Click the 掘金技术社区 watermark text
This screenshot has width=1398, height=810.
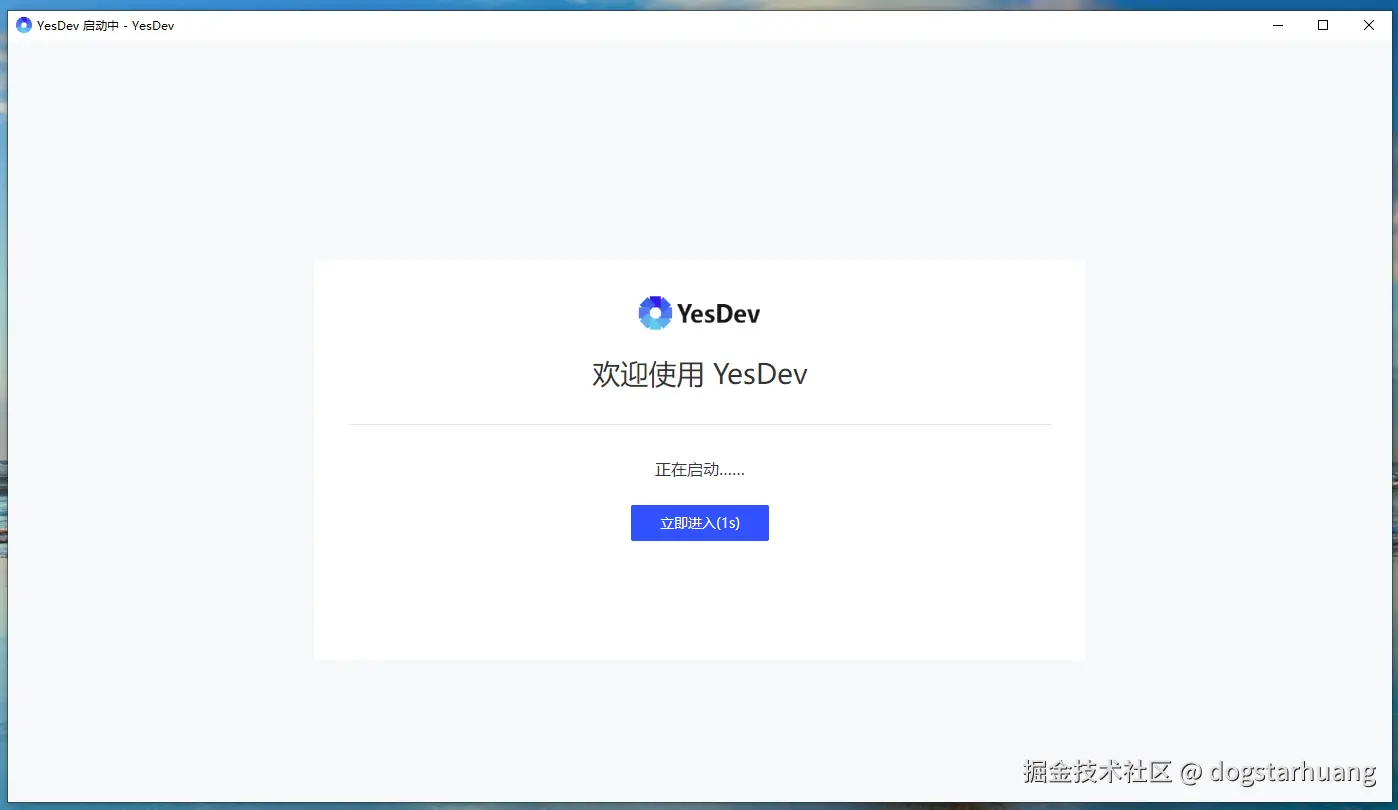click(1097, 772)
